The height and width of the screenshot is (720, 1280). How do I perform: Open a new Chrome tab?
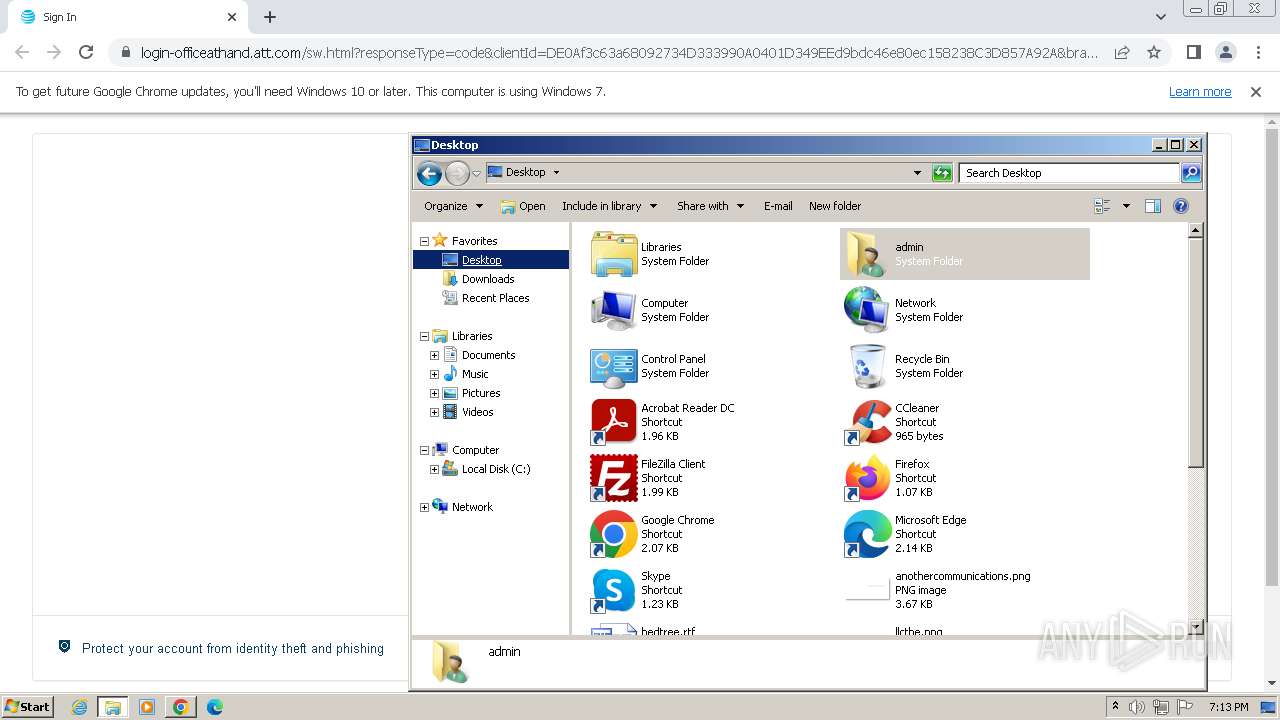click(x=270, y=17)
